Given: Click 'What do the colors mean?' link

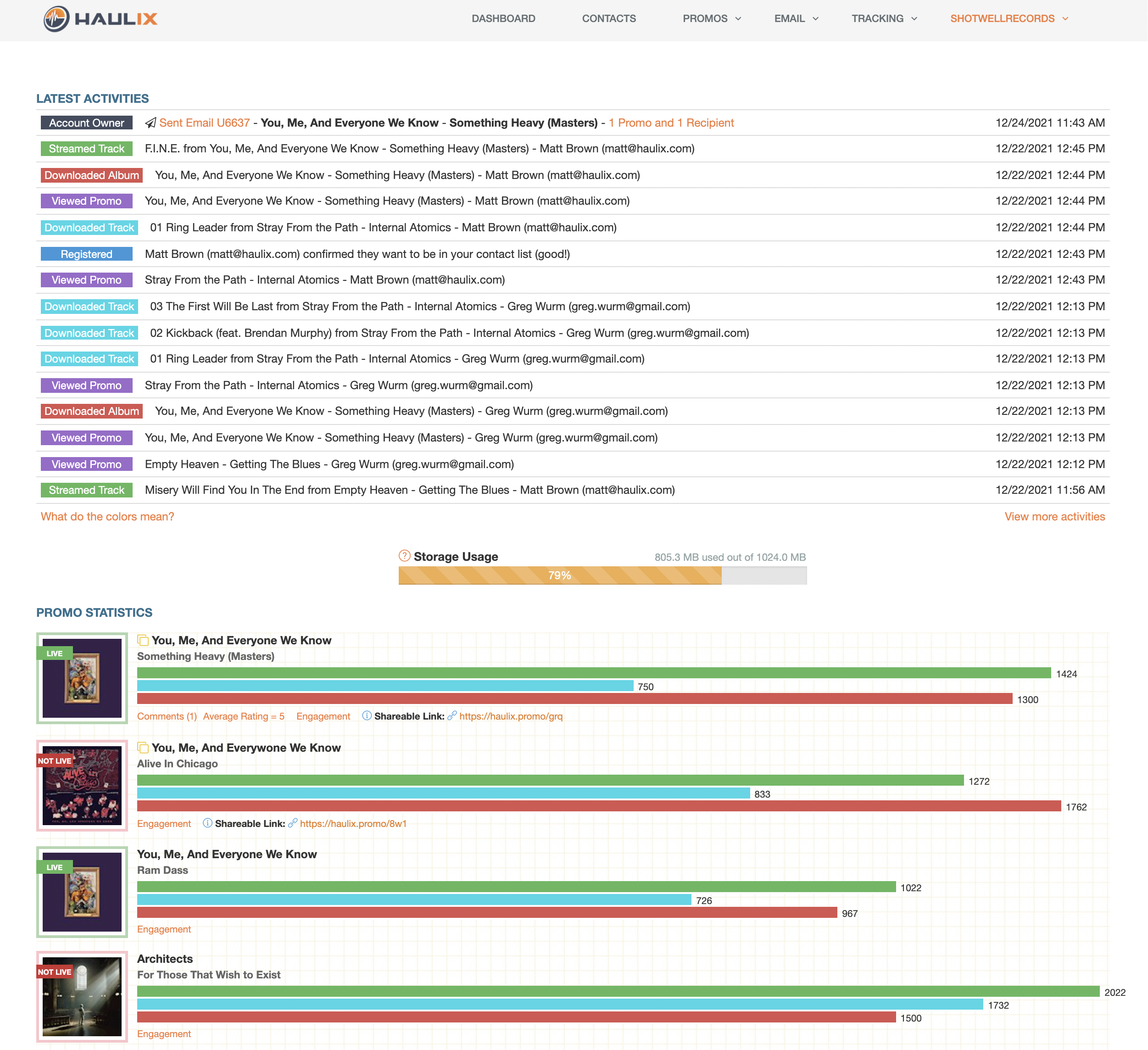Looking at the screenshot, I should pyautogui.click(x=107, y=516).
